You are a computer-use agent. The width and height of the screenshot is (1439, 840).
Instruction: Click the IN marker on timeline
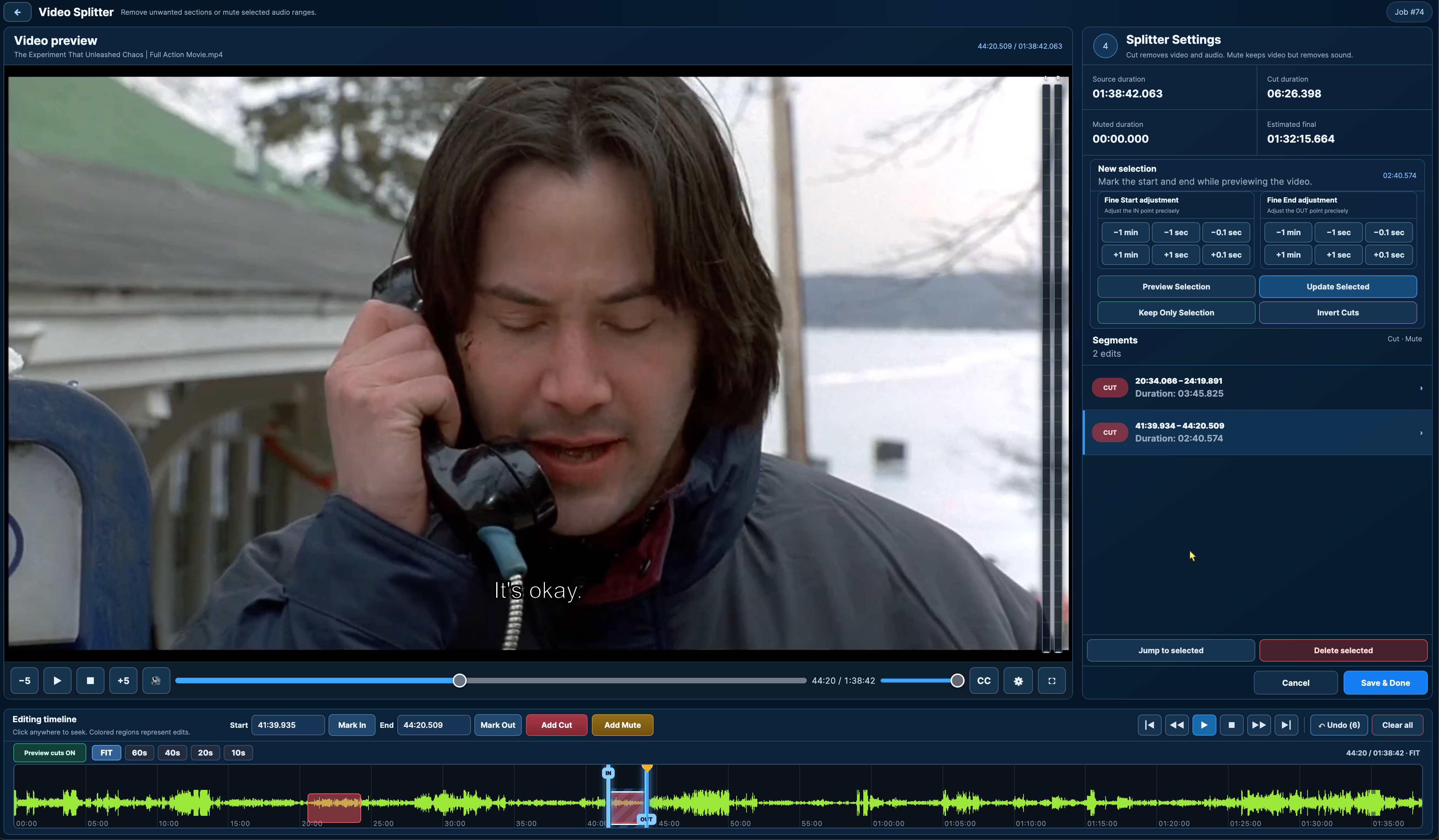(x=608, y=773)
